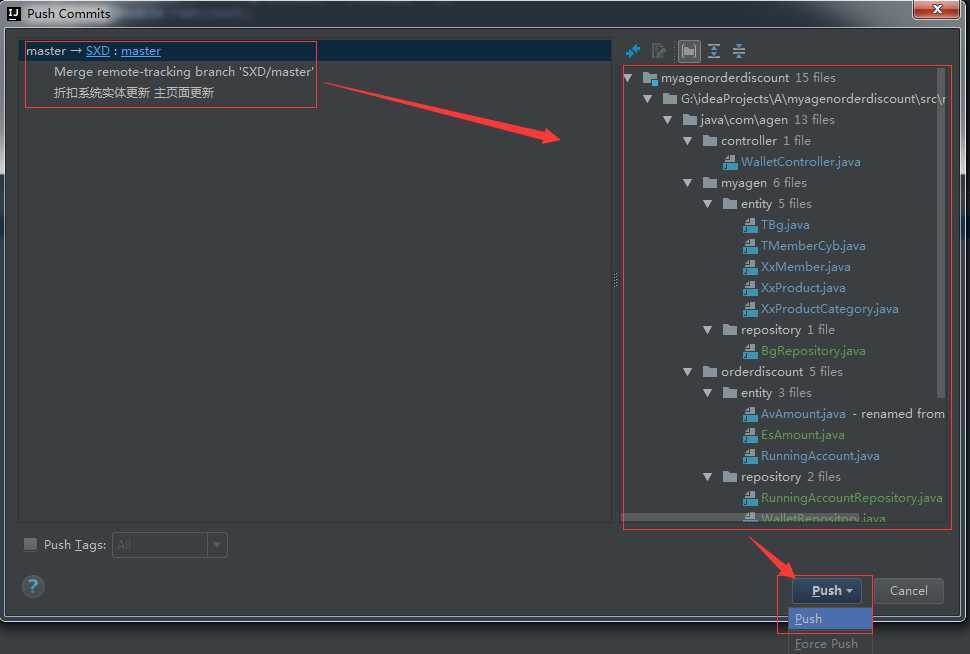Collapse the orderdiscount folder node

coord(687,372)
